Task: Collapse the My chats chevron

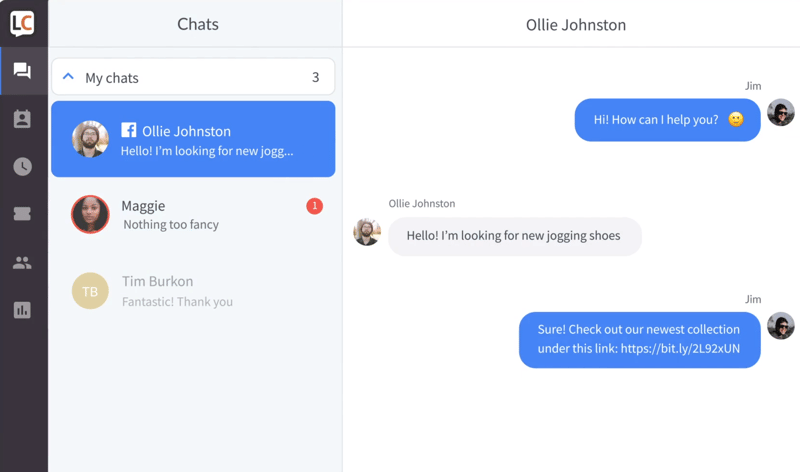Action: (68, 77)
